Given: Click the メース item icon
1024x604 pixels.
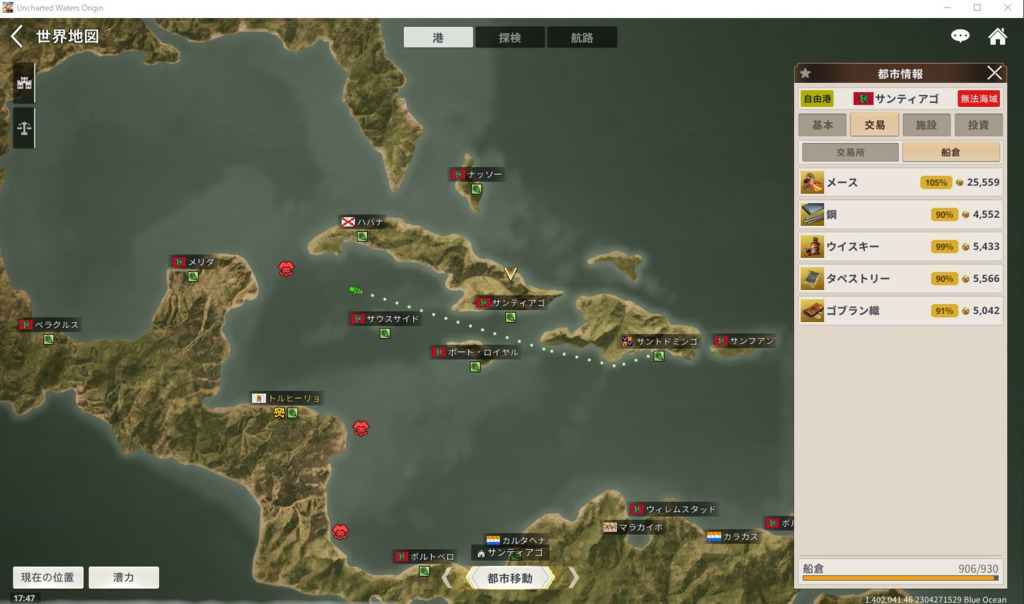Looking at the screenshot, I should click(x=812, y=182).
